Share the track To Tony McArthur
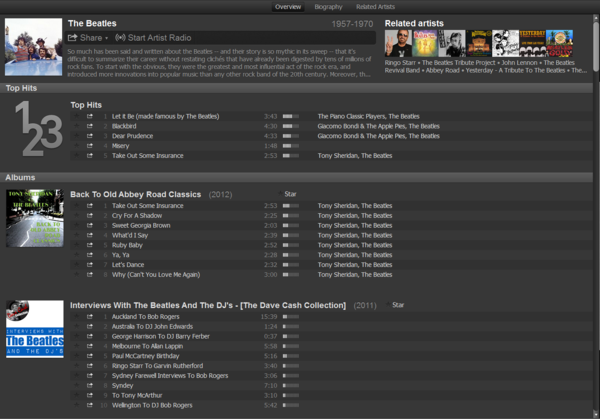The height and width of the screenshot is (419, 600). coord(90,395)
